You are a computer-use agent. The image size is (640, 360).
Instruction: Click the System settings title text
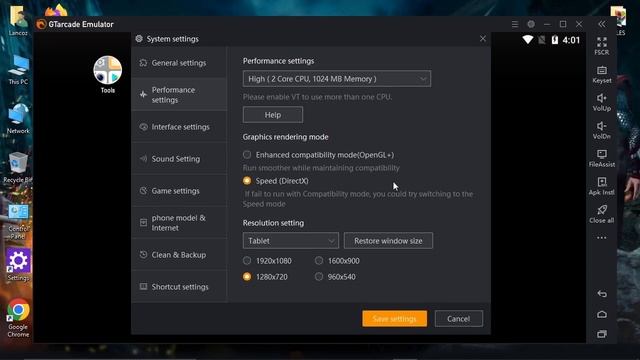(x=173, y=39)
